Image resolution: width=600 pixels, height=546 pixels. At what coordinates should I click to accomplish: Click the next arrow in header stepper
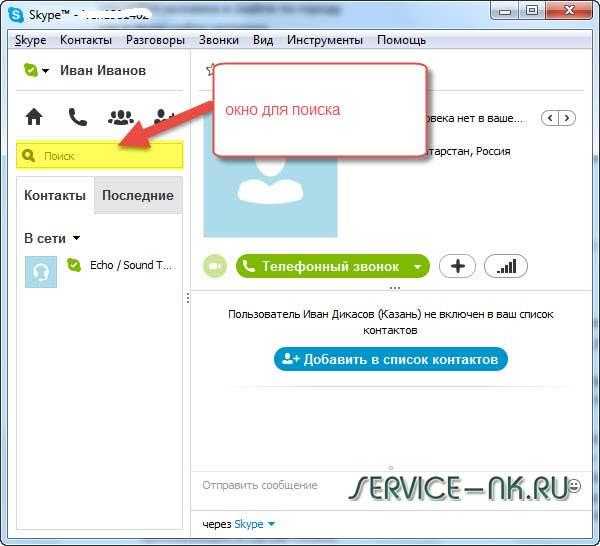tap(567, 118)
